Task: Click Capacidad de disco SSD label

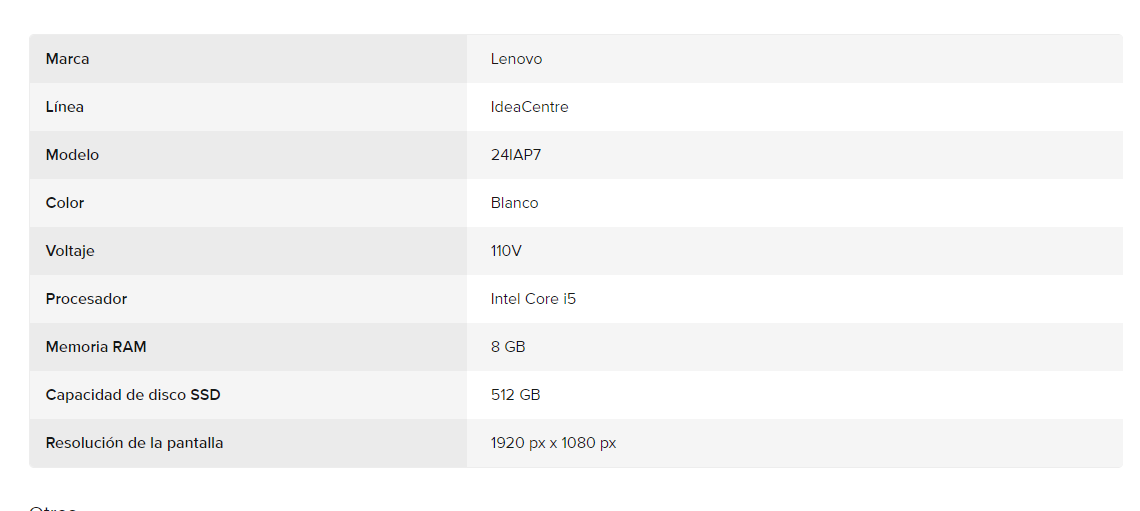Action: 133,395
